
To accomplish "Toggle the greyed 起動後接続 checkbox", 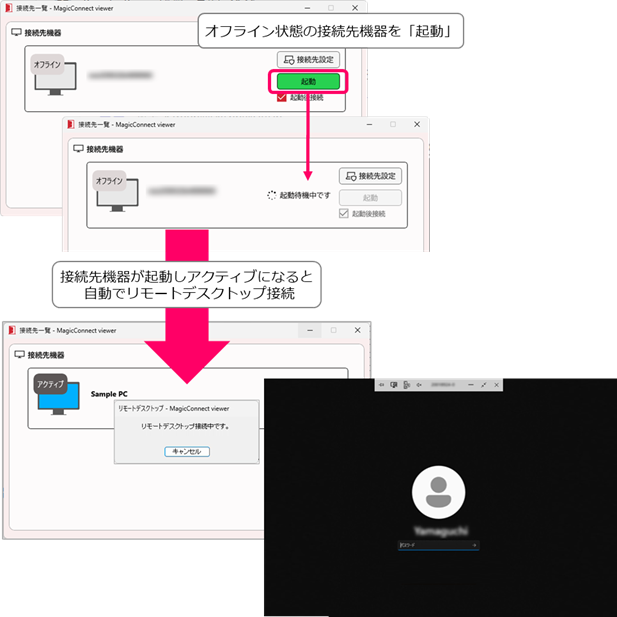I will 344,214.
